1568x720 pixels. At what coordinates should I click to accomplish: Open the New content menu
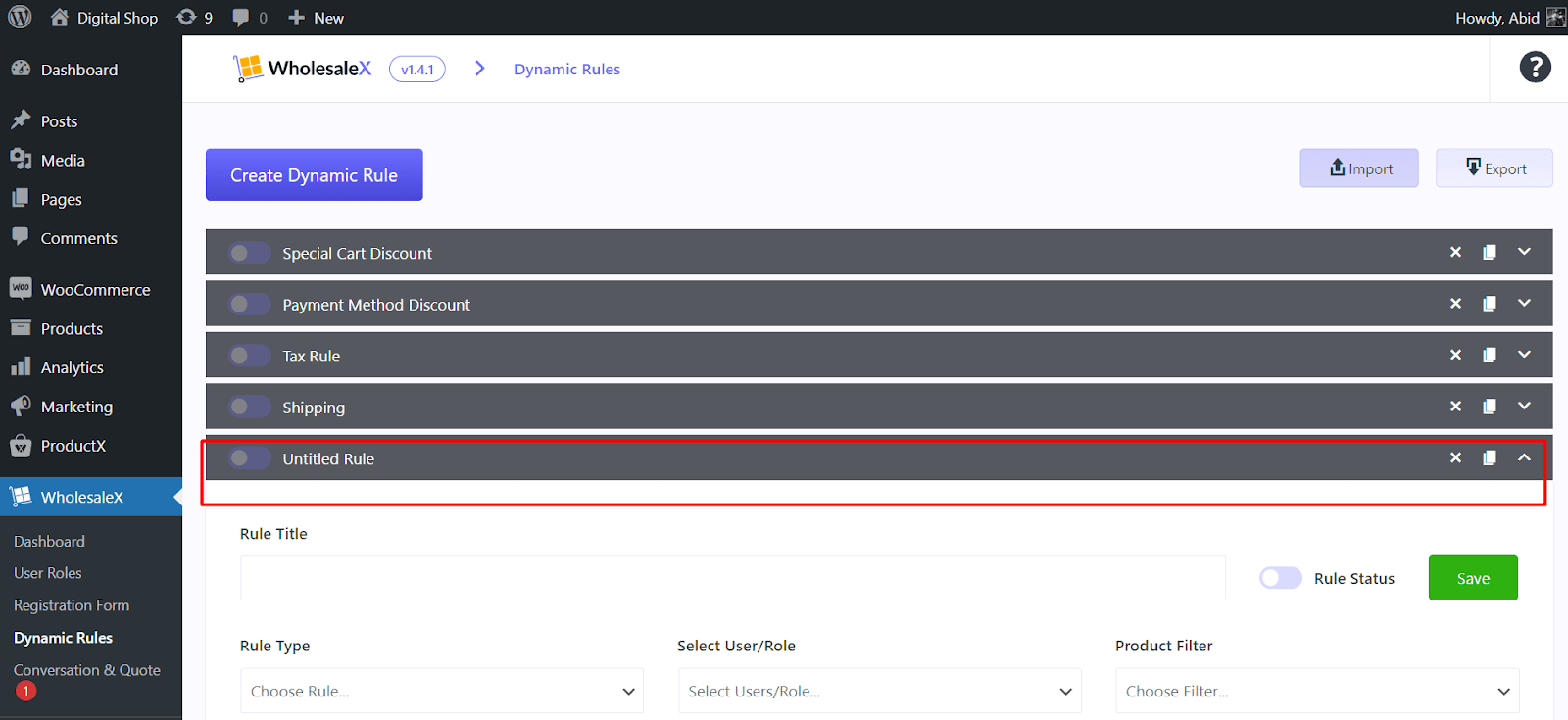coord(316,18)
